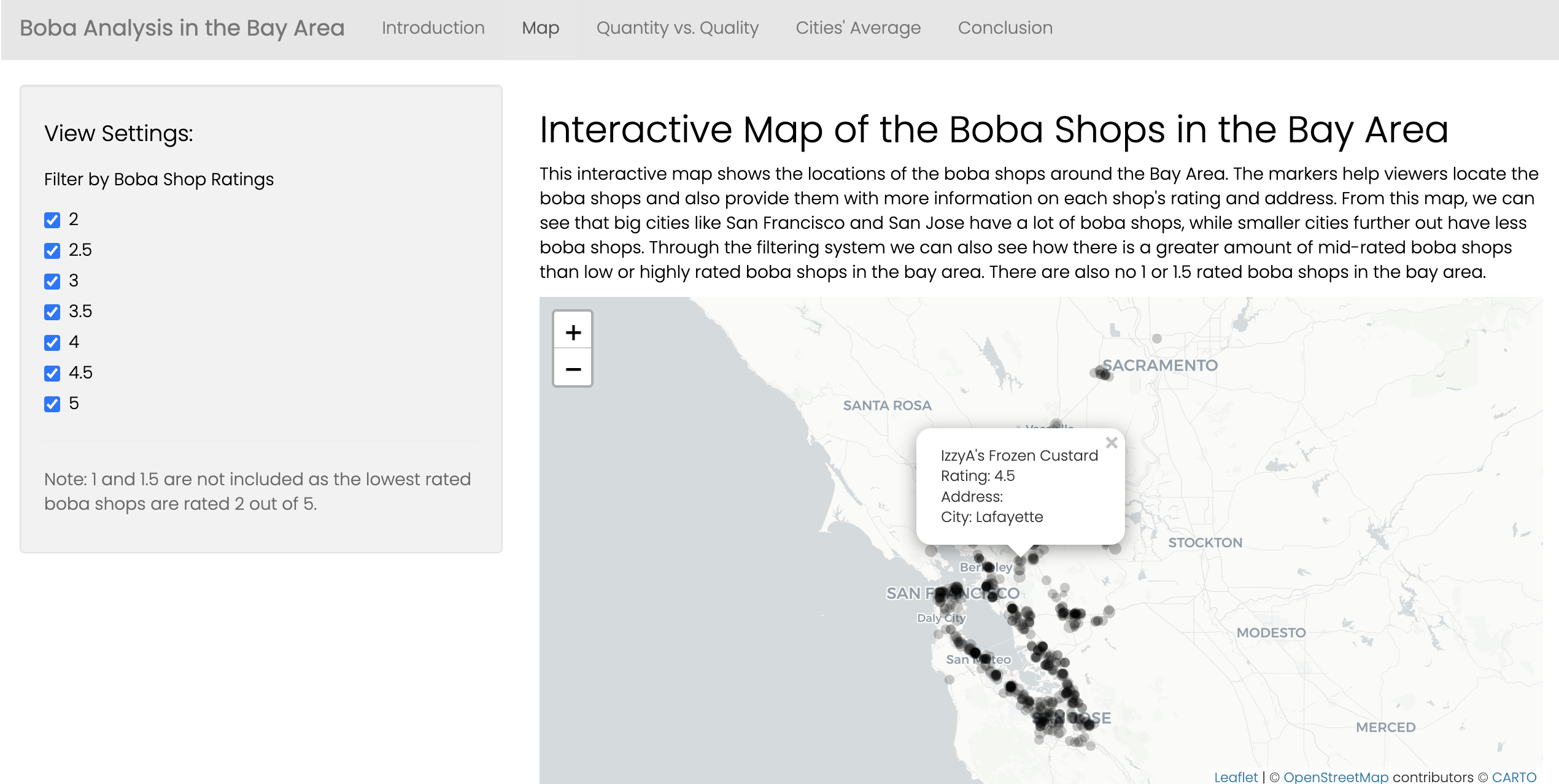Viewport: 1559px width, 784px height.
Task: Click the shop marker north of Sacramento
Action: point(1157,338)
